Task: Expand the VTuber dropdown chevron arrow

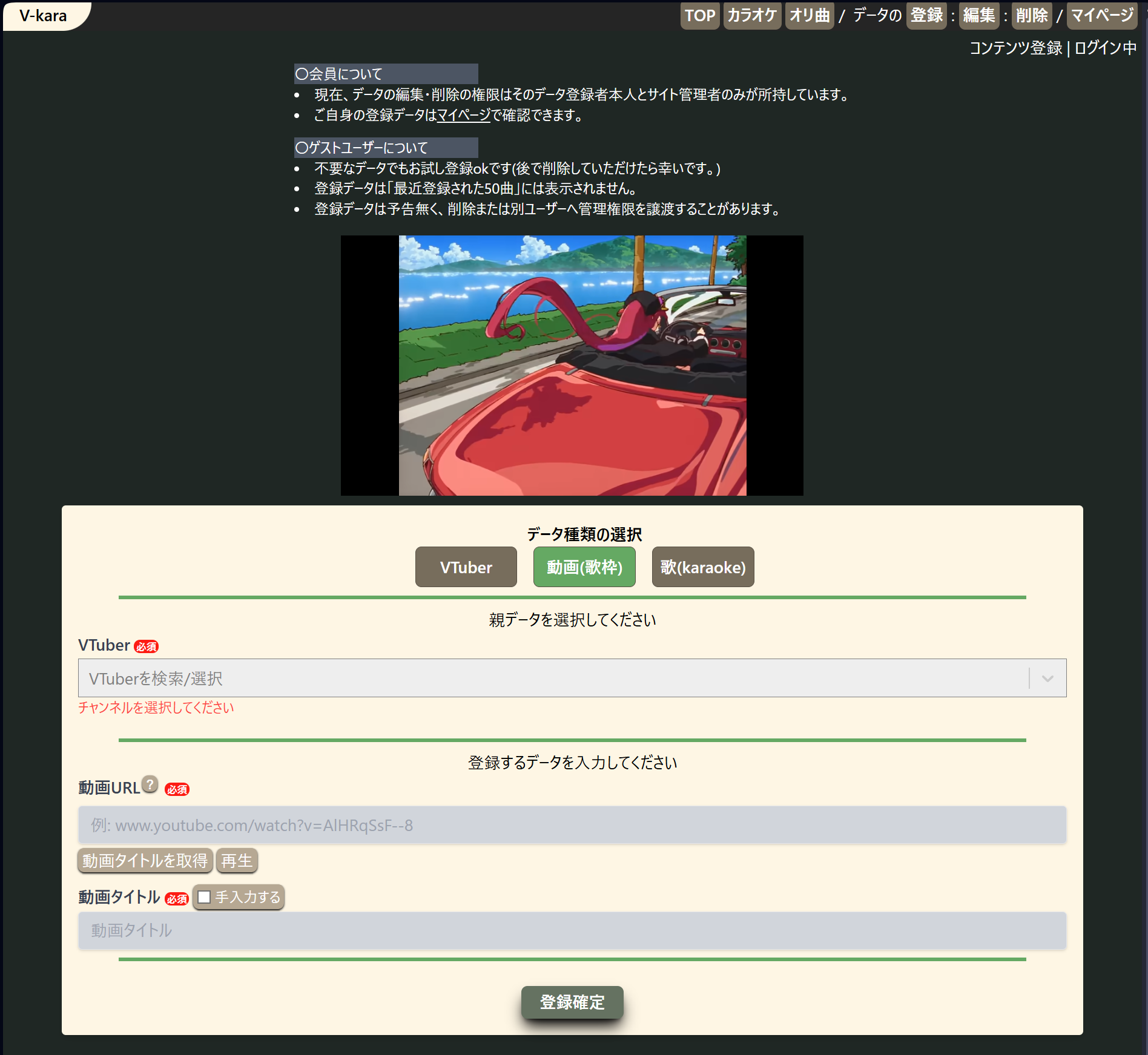Action: click(x=1047, y=679)
